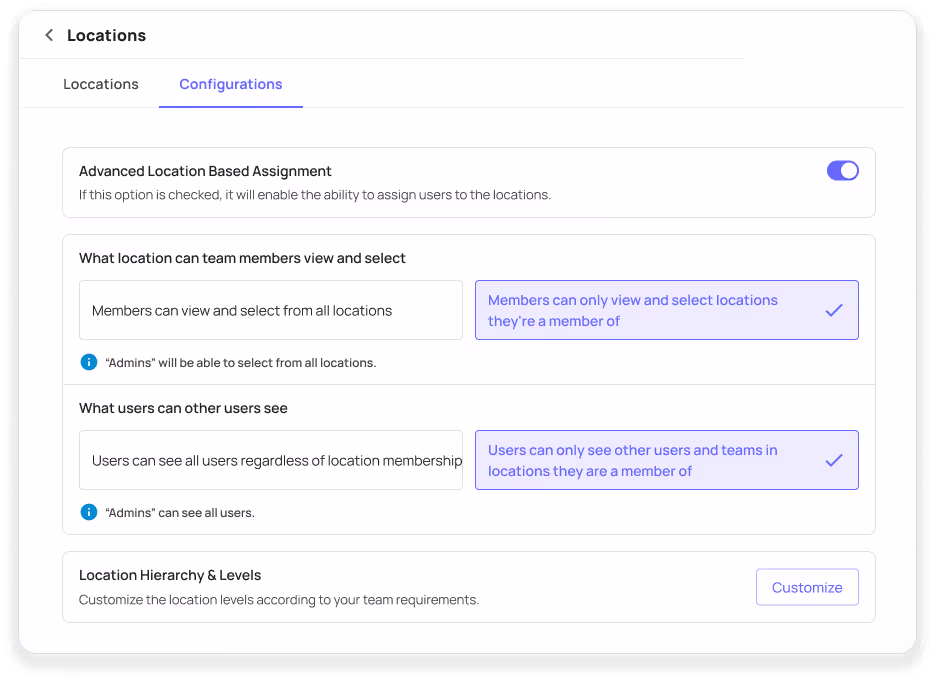Select "Members can view and select from all locations"
The width and height of the screenshot is (935, 681).
point(271,310)
